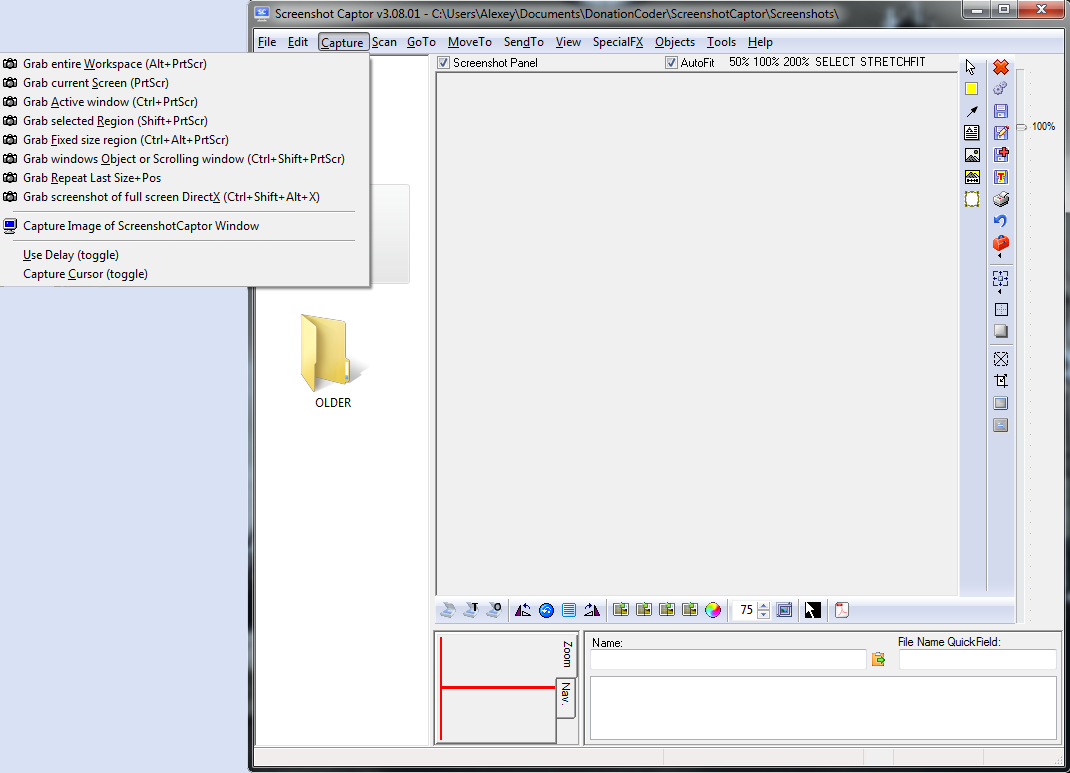Click the crop tool icon
The width and height of the screenshot is (1070, 773).
[x=1001, y=381]
